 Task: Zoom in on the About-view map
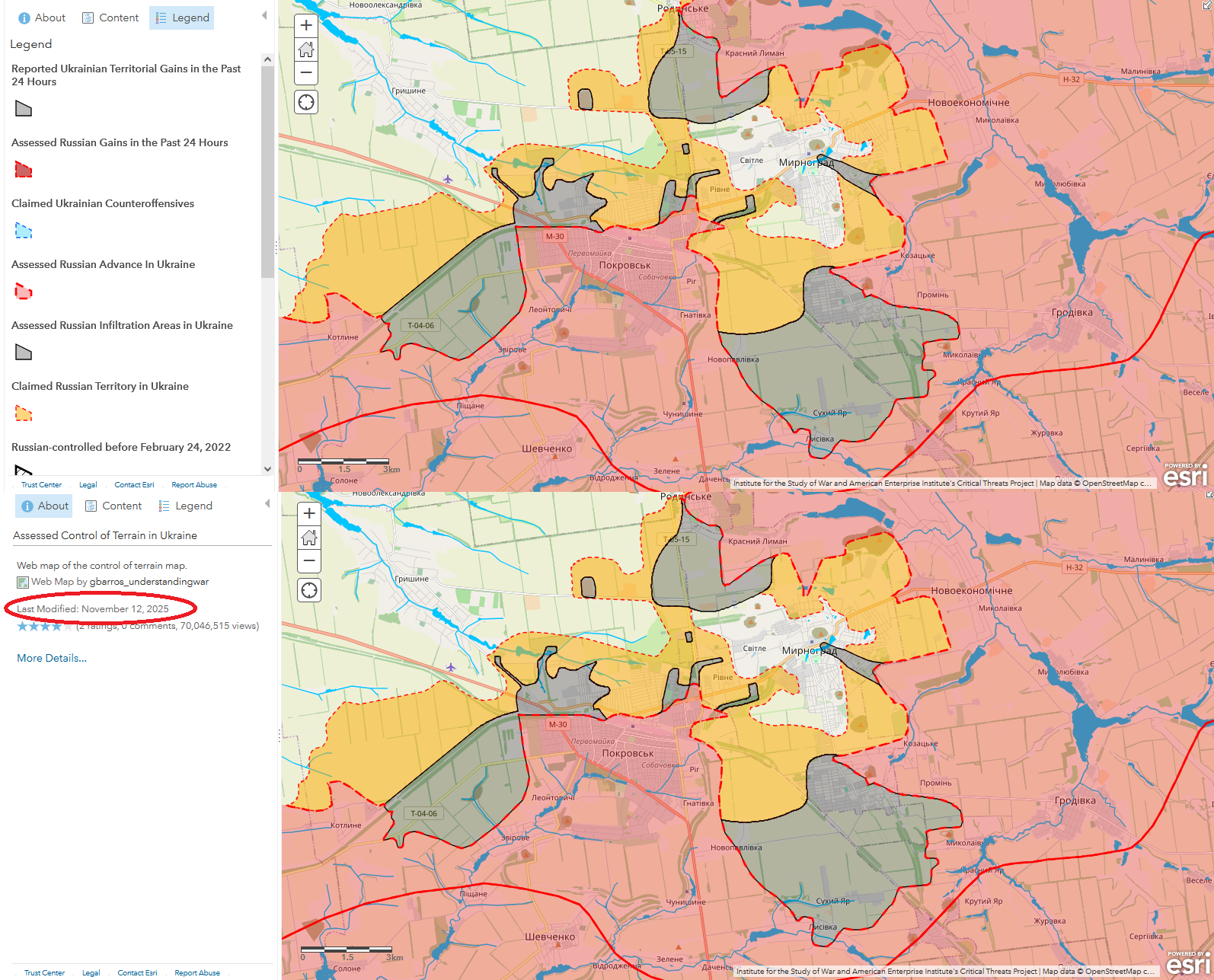point(309,513)
